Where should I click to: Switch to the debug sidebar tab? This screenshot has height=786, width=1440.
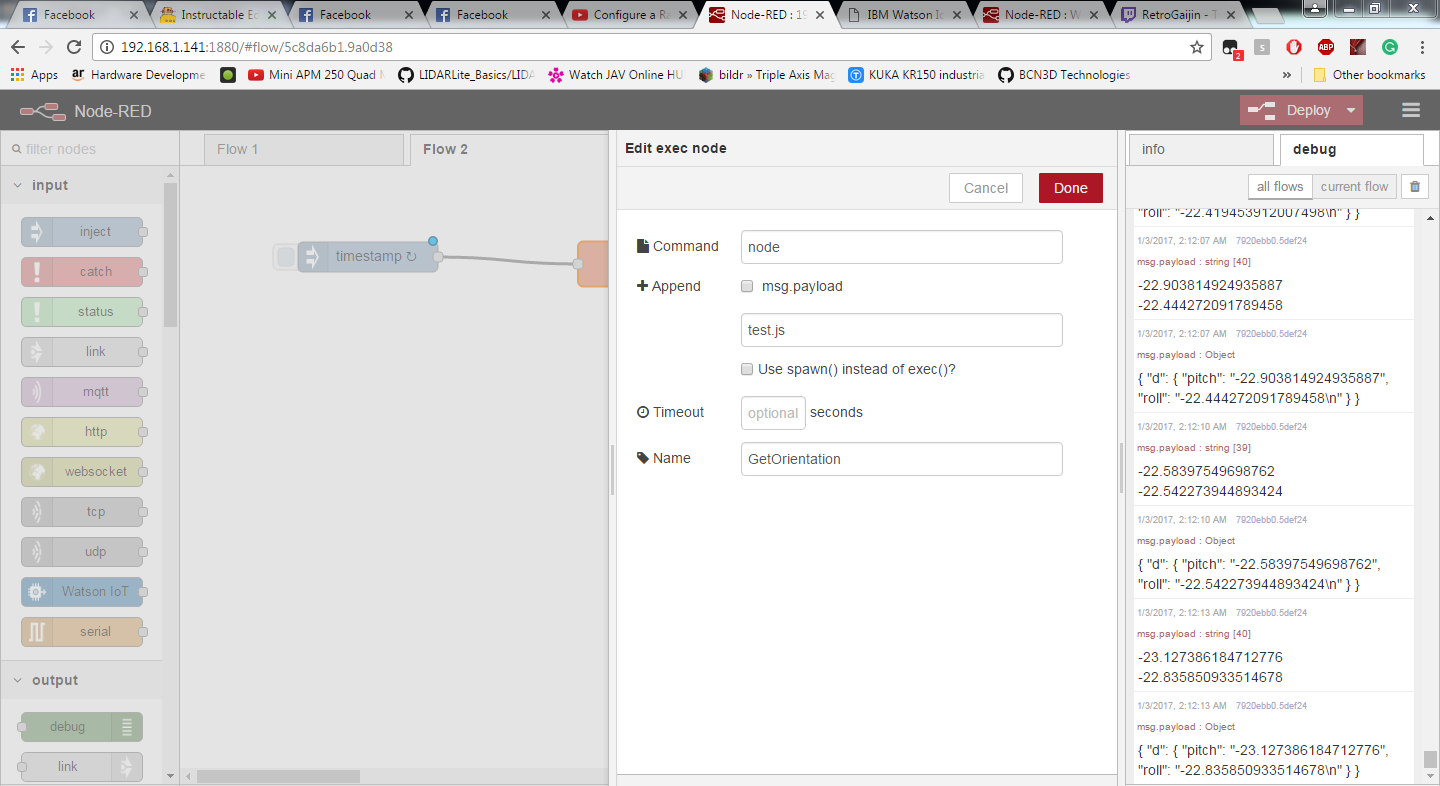[x=1351, y=149]
